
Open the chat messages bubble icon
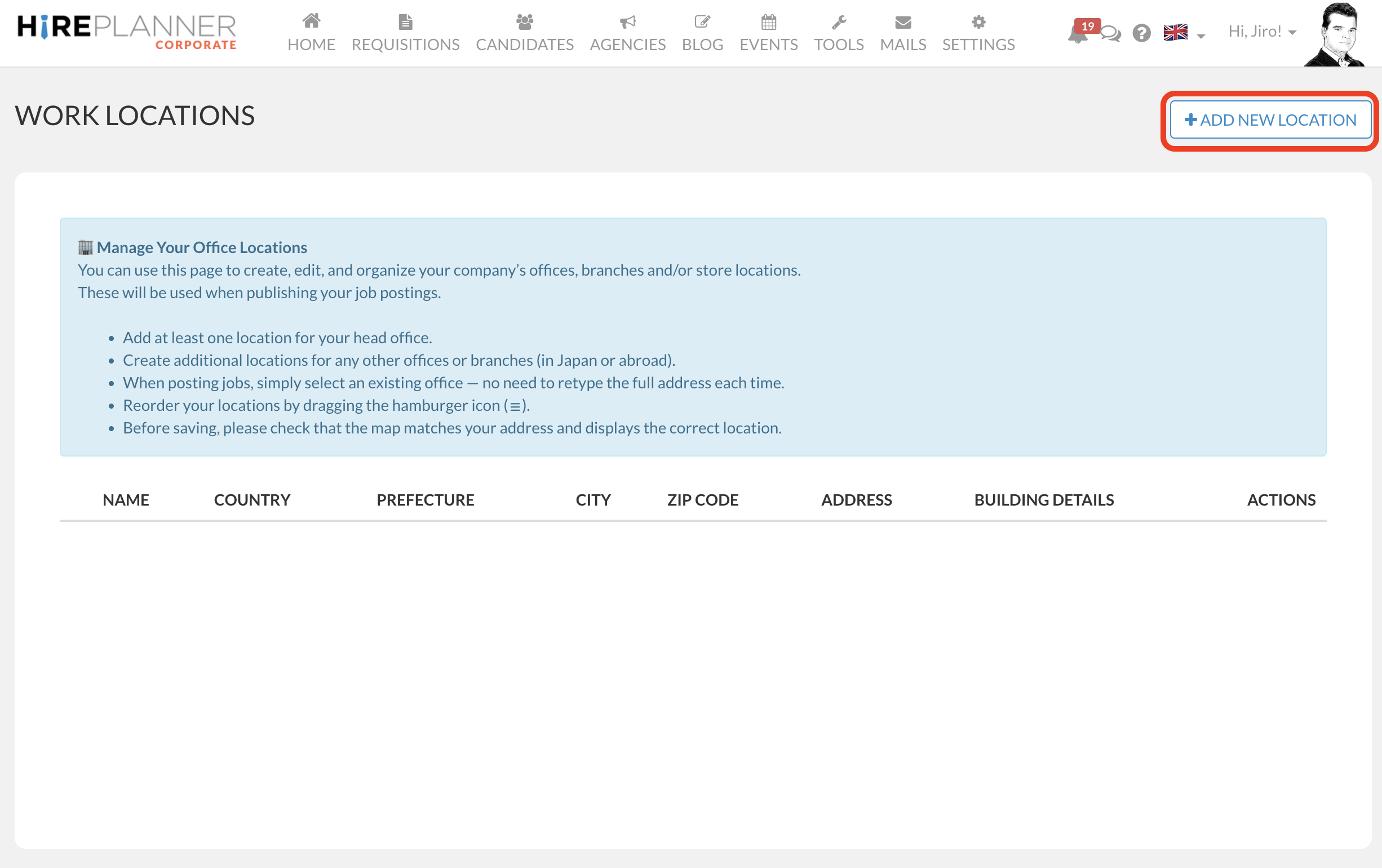coord(1111,34)
